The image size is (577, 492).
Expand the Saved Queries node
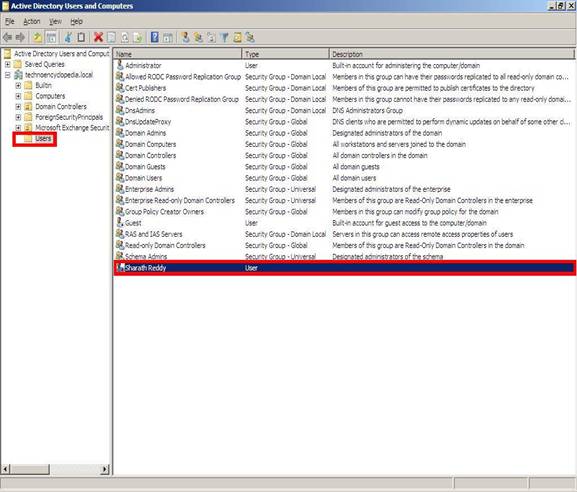pyautogui.click(x=7, y=64)
